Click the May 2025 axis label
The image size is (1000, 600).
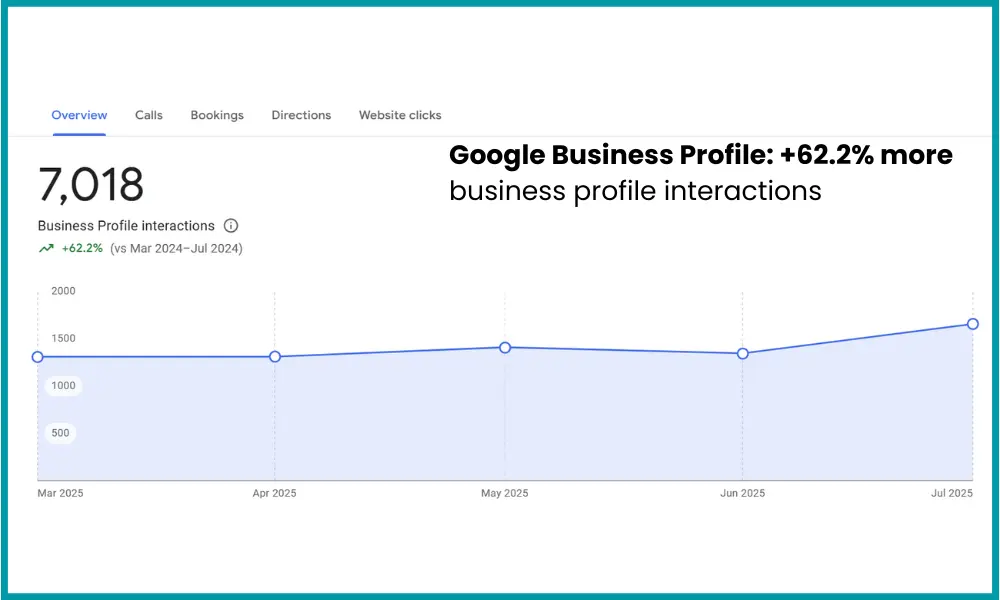coord(504,493)
